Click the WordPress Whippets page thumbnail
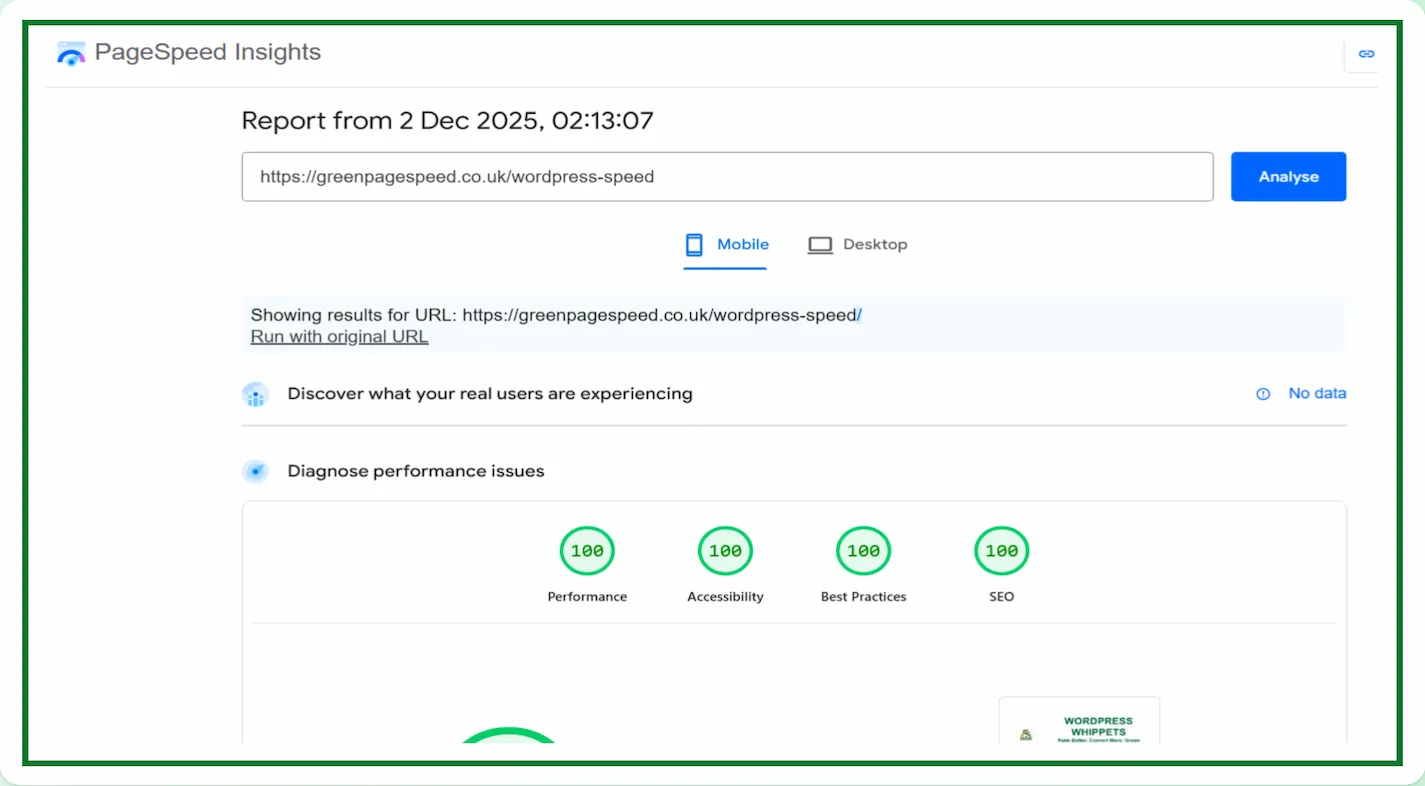The image size is (1425, 786). pos(1079,722)
